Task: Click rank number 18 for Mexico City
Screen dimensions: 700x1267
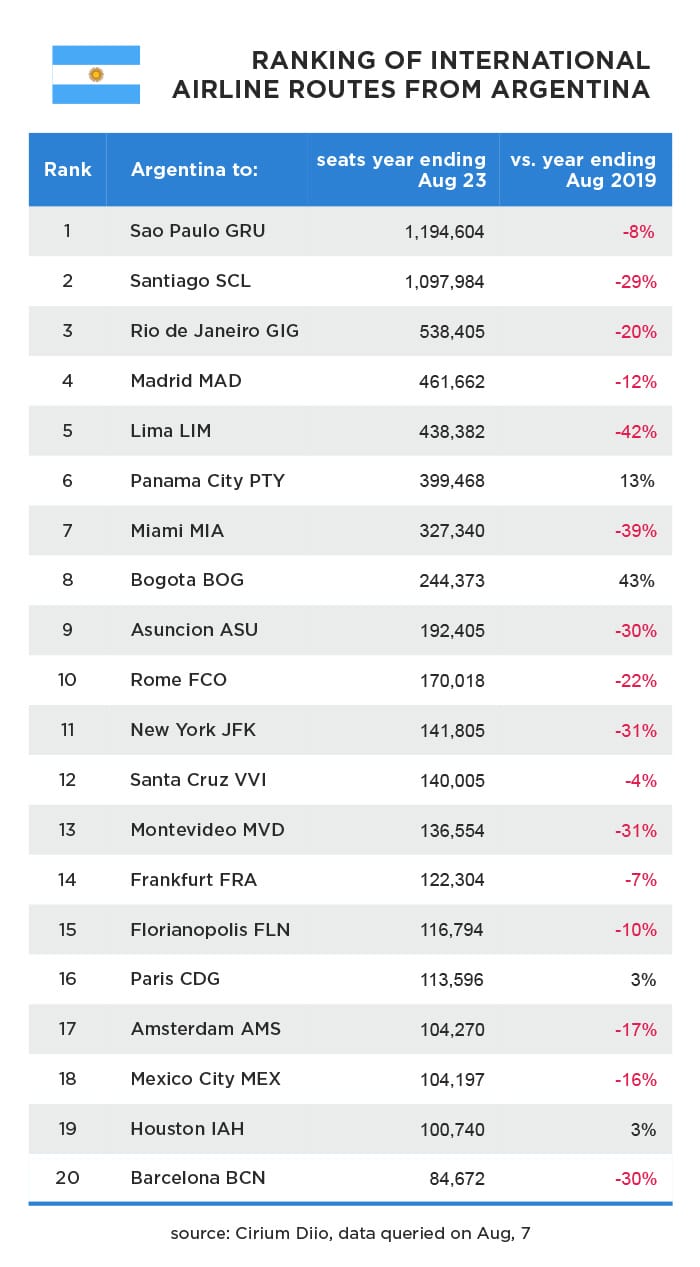Action: pos(68,1079)
